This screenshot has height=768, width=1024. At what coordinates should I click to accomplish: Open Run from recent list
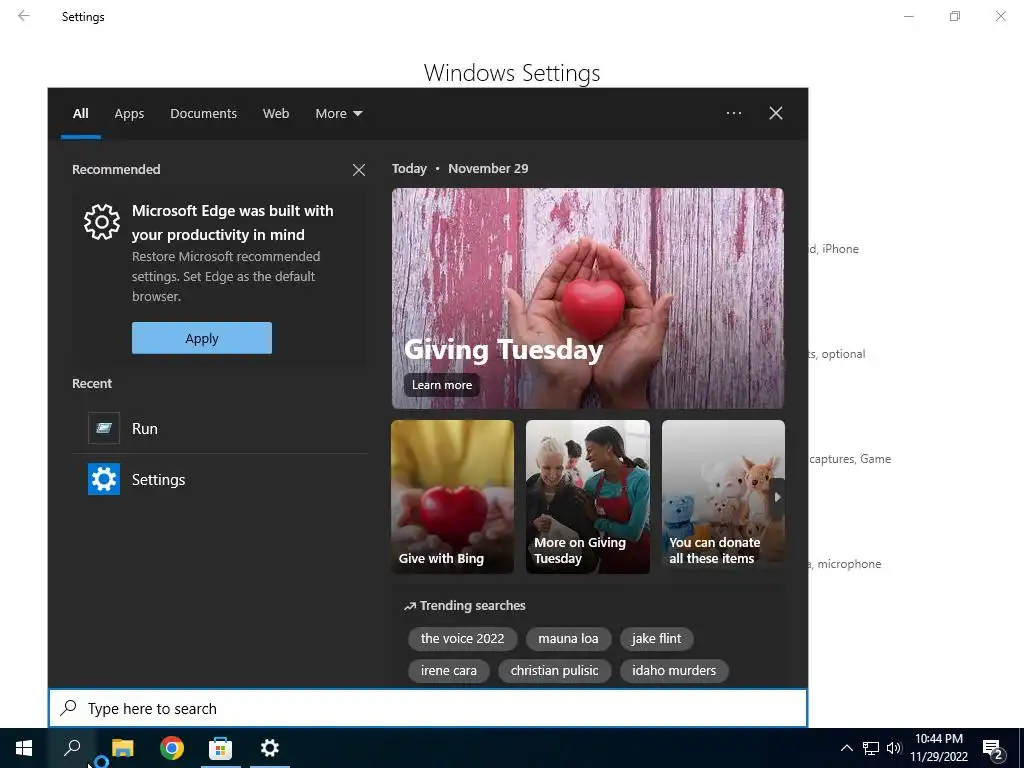tap(219, 428)
